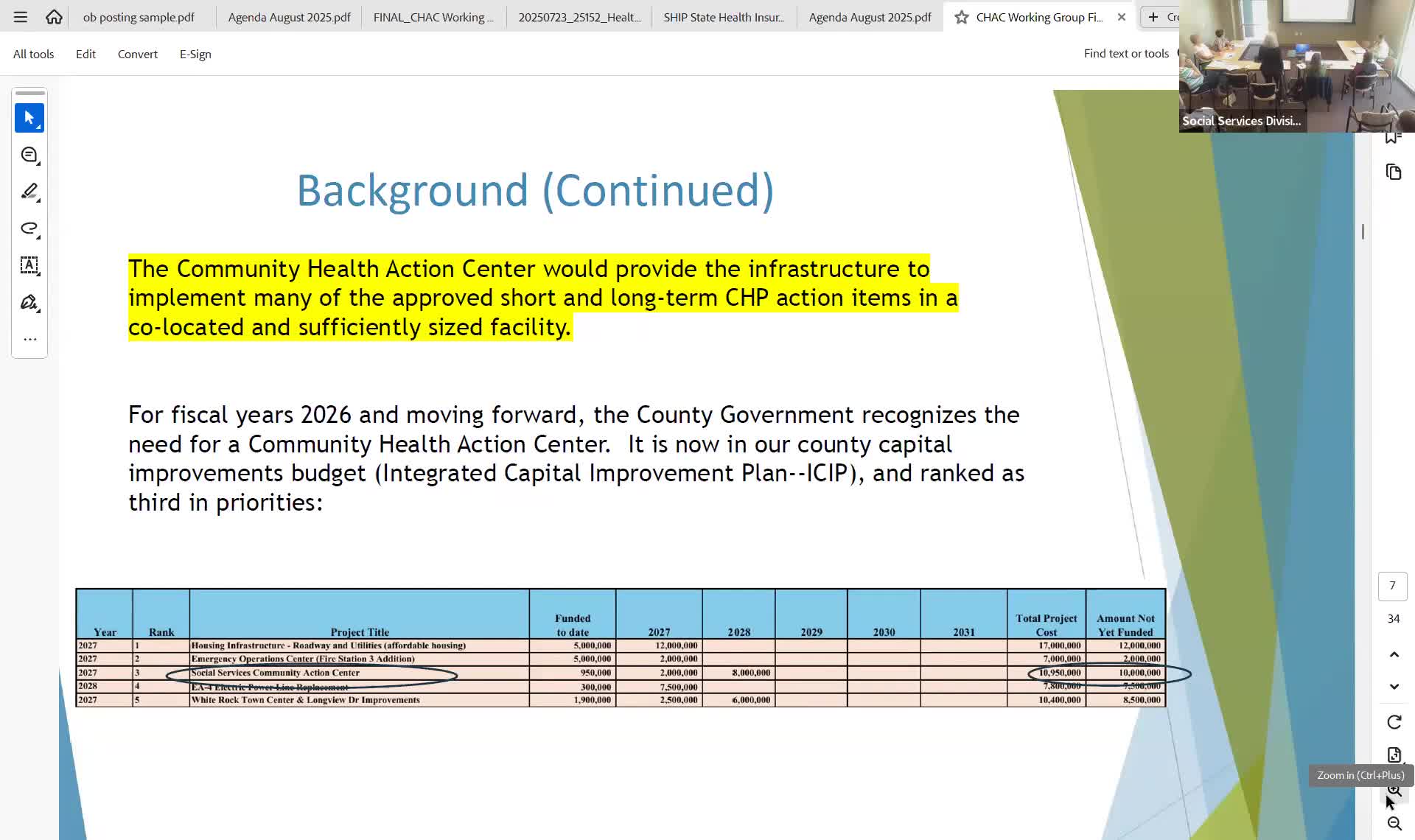
Task: Star the CHAC Working Group tab
Action: (x=961, y=17)
